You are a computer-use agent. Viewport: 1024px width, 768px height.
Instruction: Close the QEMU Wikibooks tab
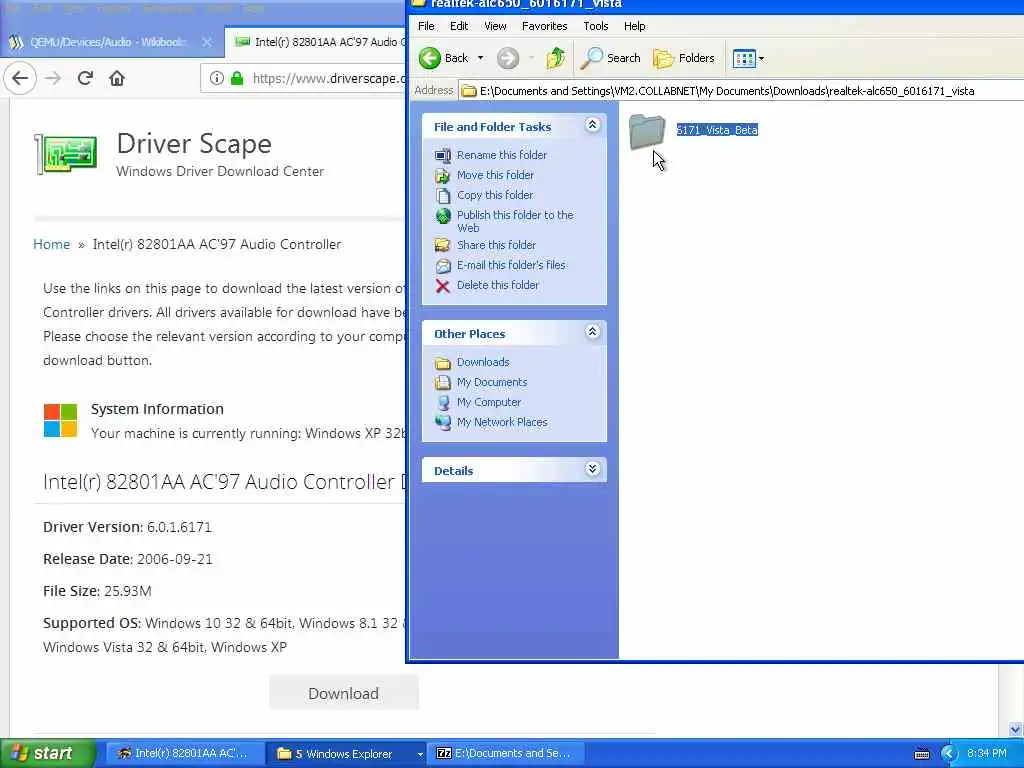tap(207, 42)
